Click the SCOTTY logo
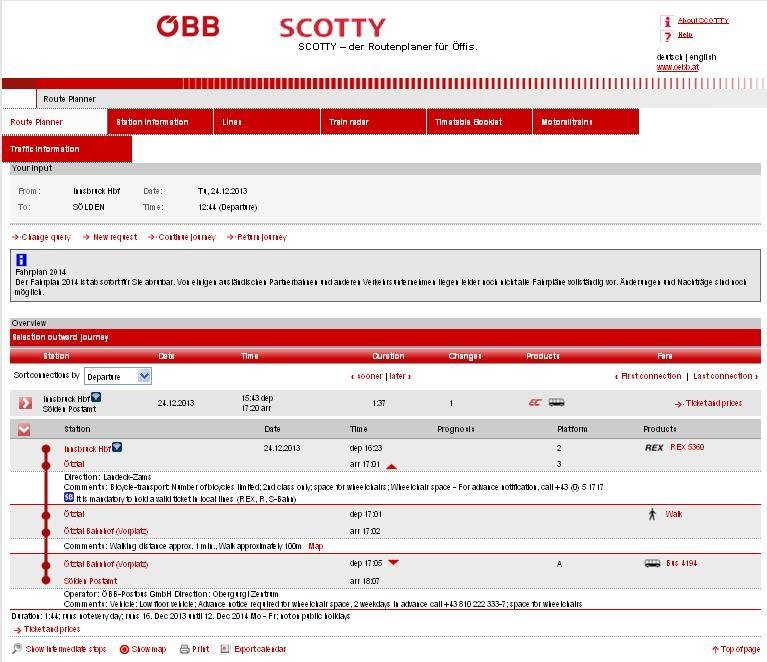Screen dimensions: 767x662 point(333,28)
